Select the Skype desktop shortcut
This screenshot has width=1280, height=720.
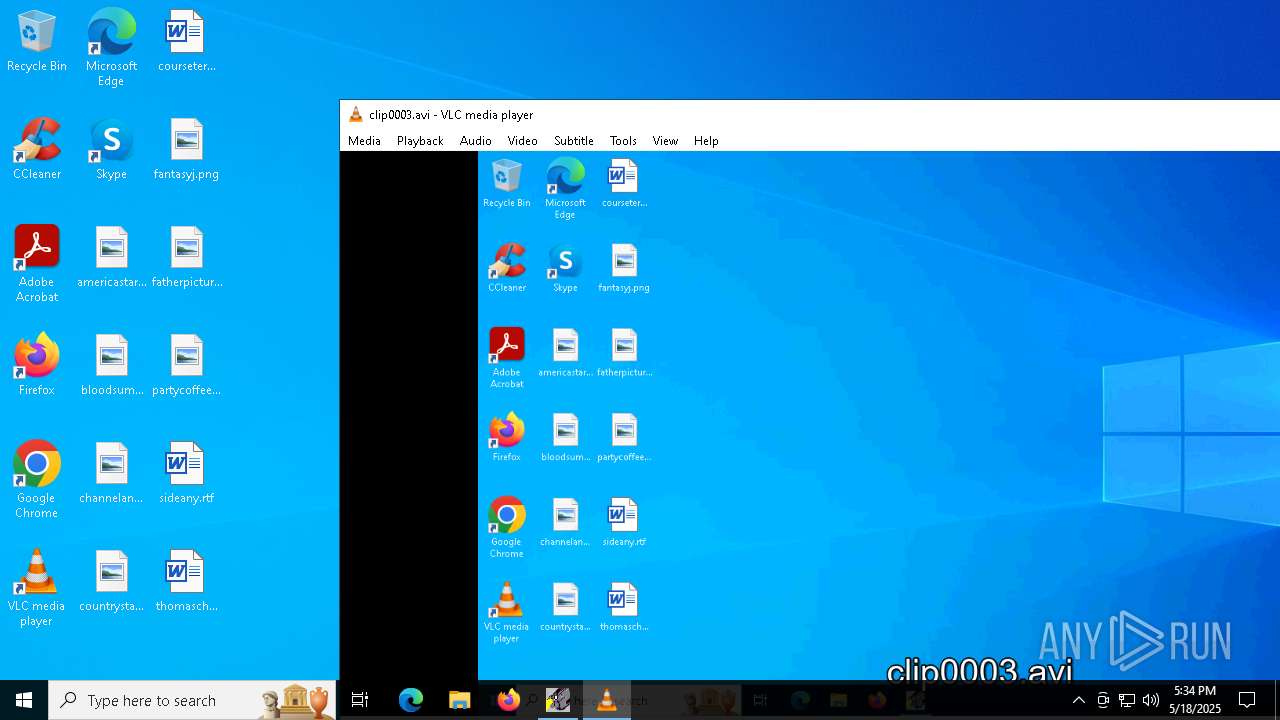pyautogui.click(x=111, y=150)
